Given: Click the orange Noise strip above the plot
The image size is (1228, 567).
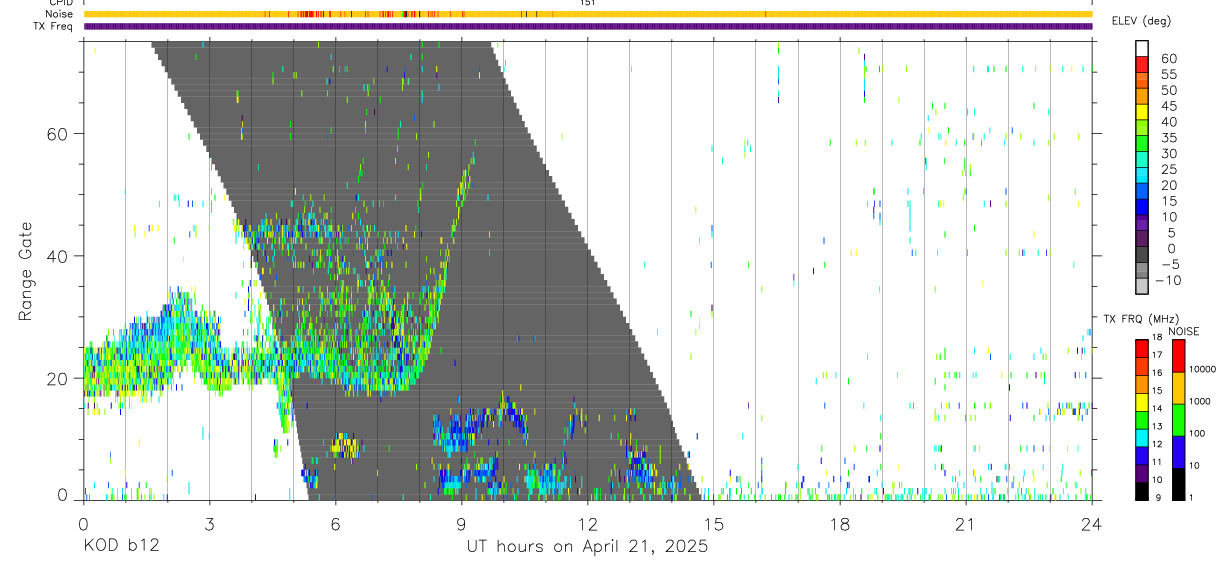Looking at the screenshot, I should click(588, 14).
